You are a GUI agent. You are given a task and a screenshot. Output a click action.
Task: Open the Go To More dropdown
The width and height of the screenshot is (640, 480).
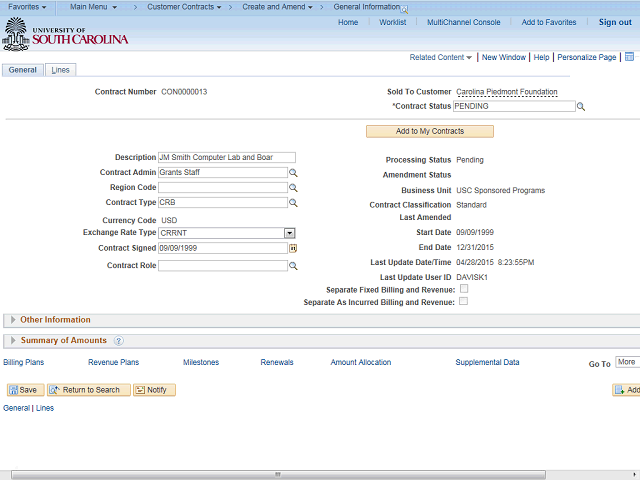point(627,362)
